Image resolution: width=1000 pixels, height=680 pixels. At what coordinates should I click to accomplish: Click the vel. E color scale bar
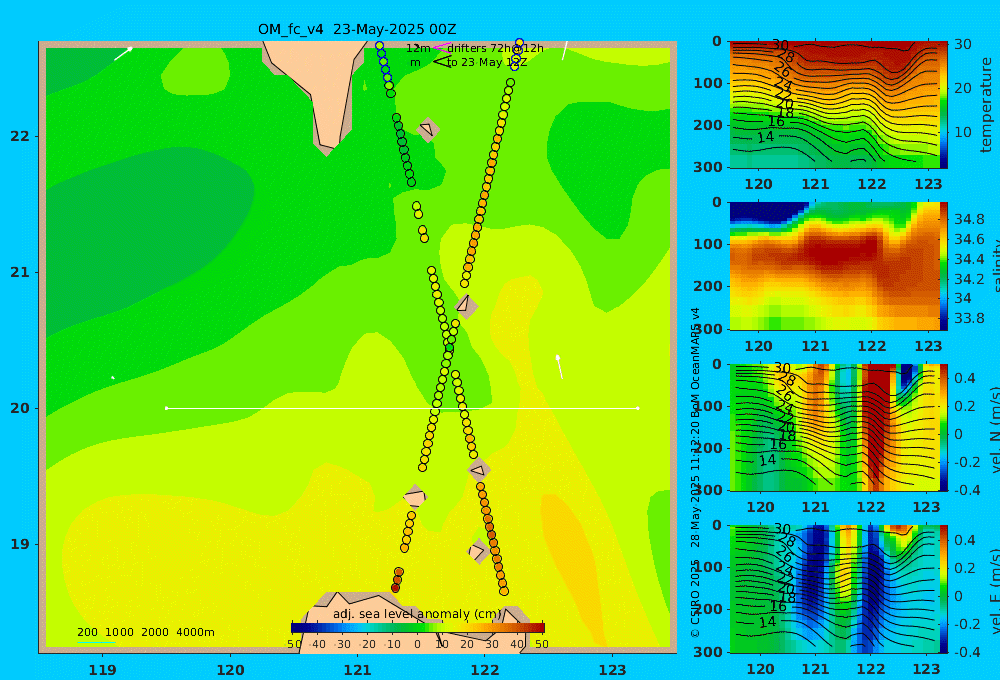tap(944, 589)
